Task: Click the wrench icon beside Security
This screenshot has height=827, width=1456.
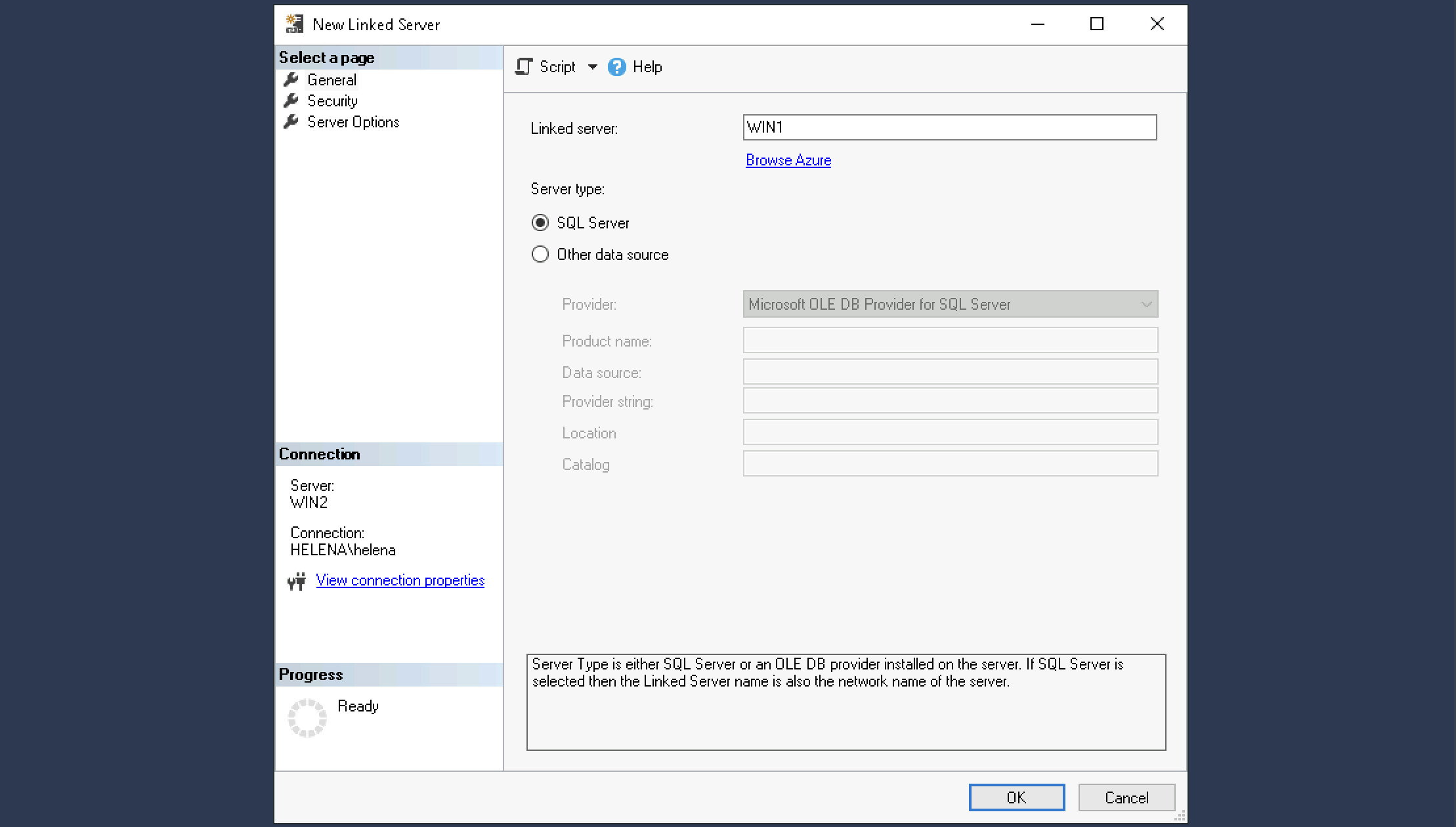Action: pos(291,101)
